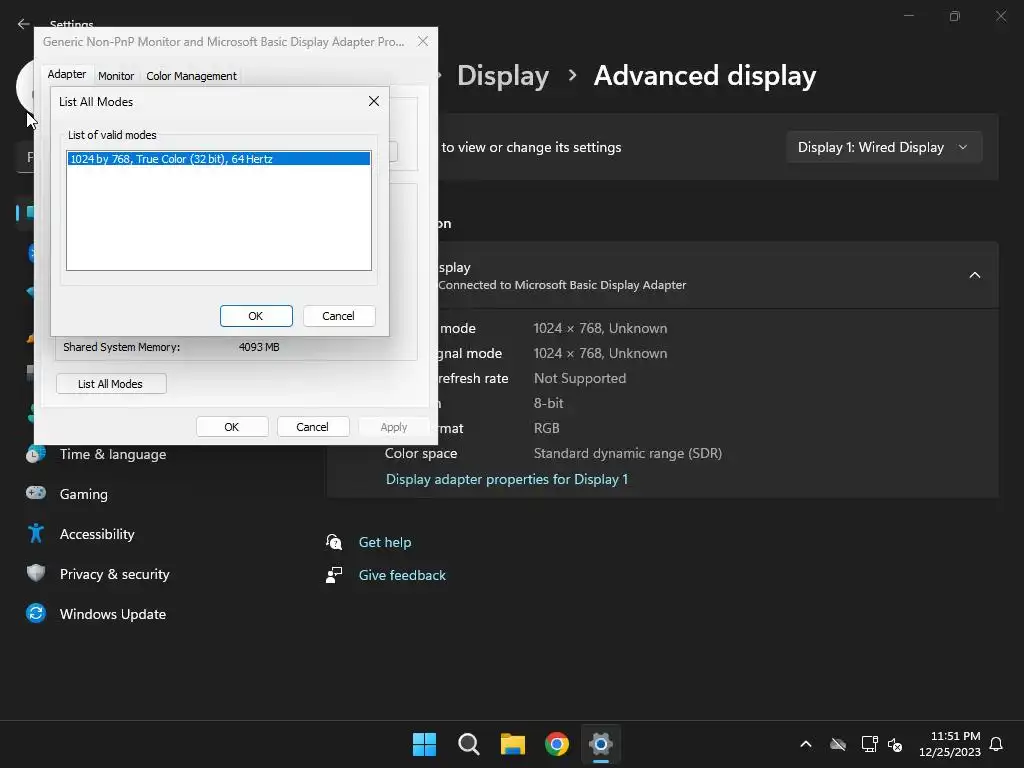Click the Get help icon

(334, 542)
